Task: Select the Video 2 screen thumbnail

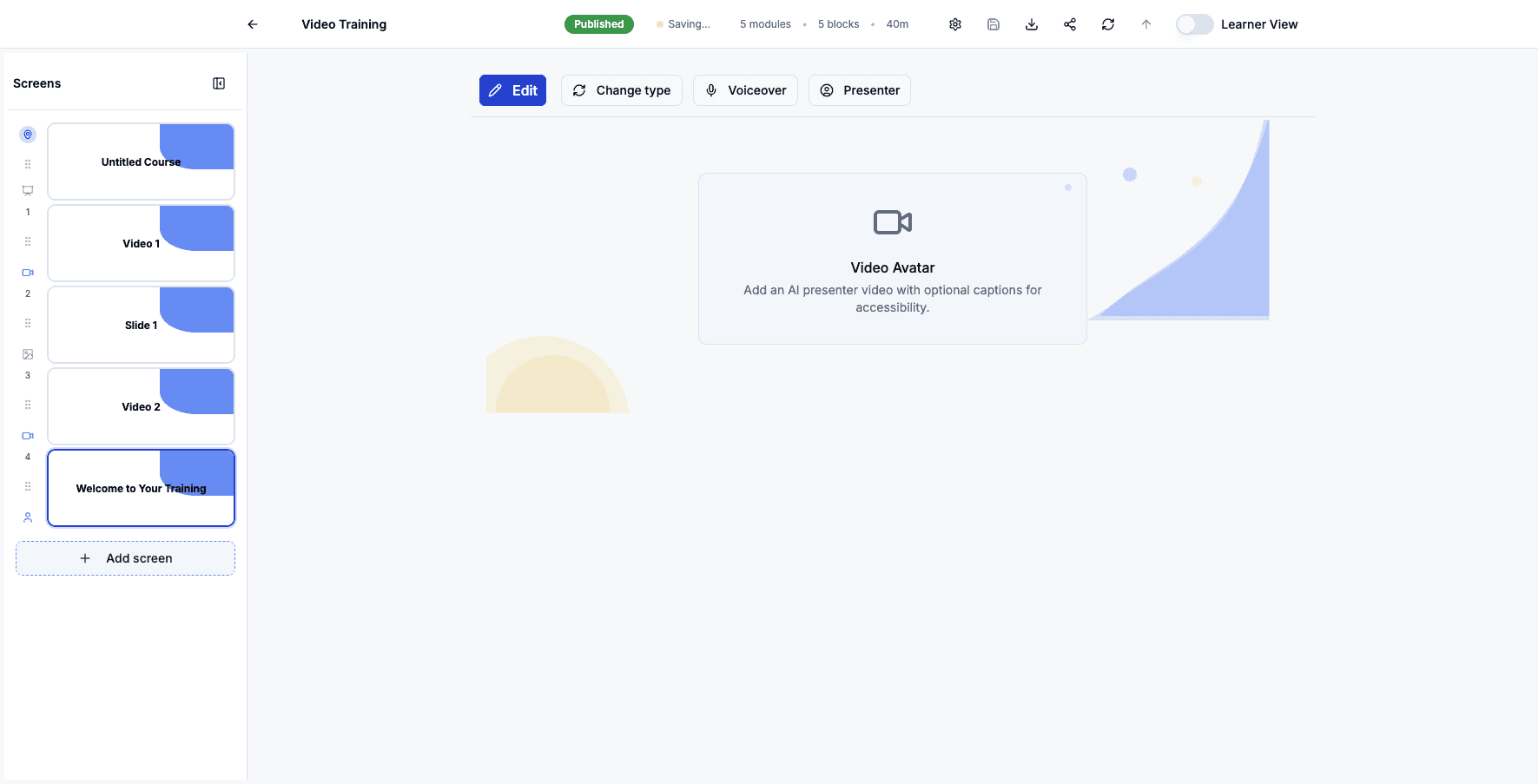Action: tap(141, 405)
